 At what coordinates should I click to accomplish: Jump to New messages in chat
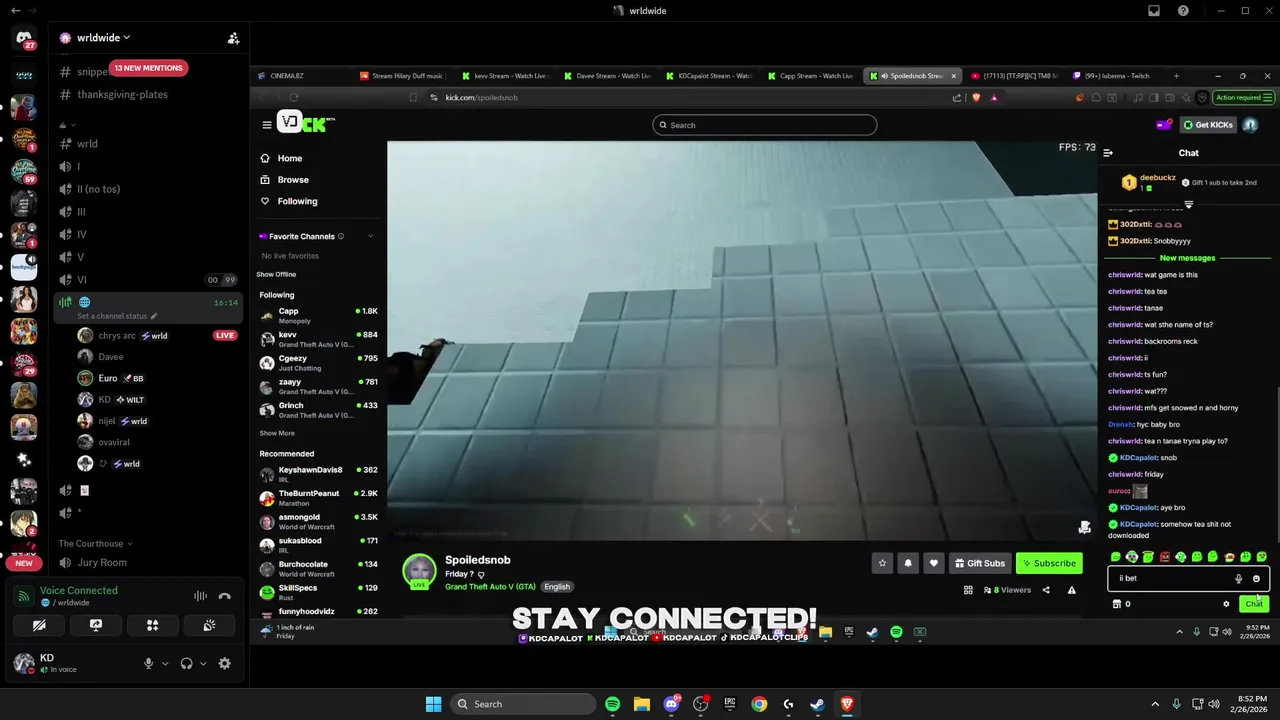(1187, 258)
